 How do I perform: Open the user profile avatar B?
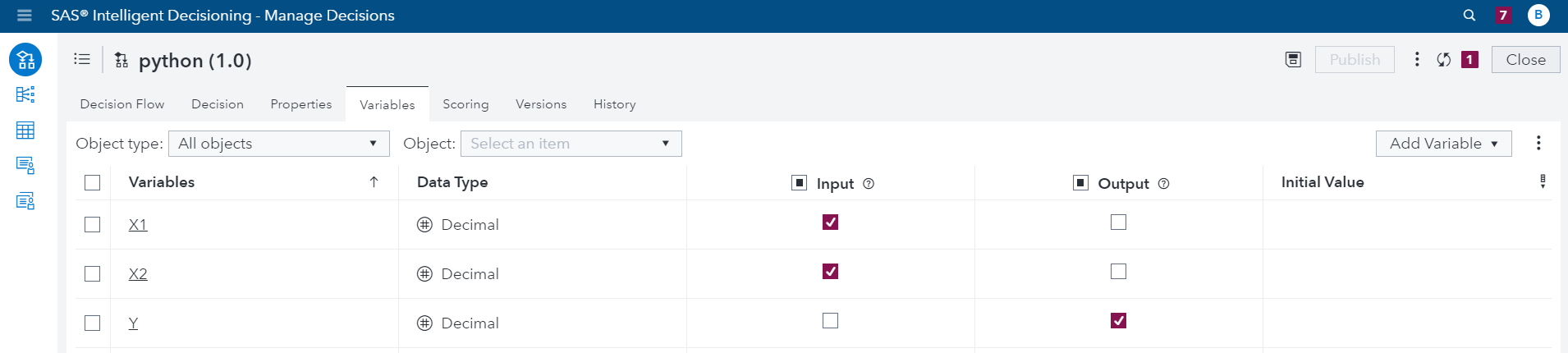coord(1538,16)
